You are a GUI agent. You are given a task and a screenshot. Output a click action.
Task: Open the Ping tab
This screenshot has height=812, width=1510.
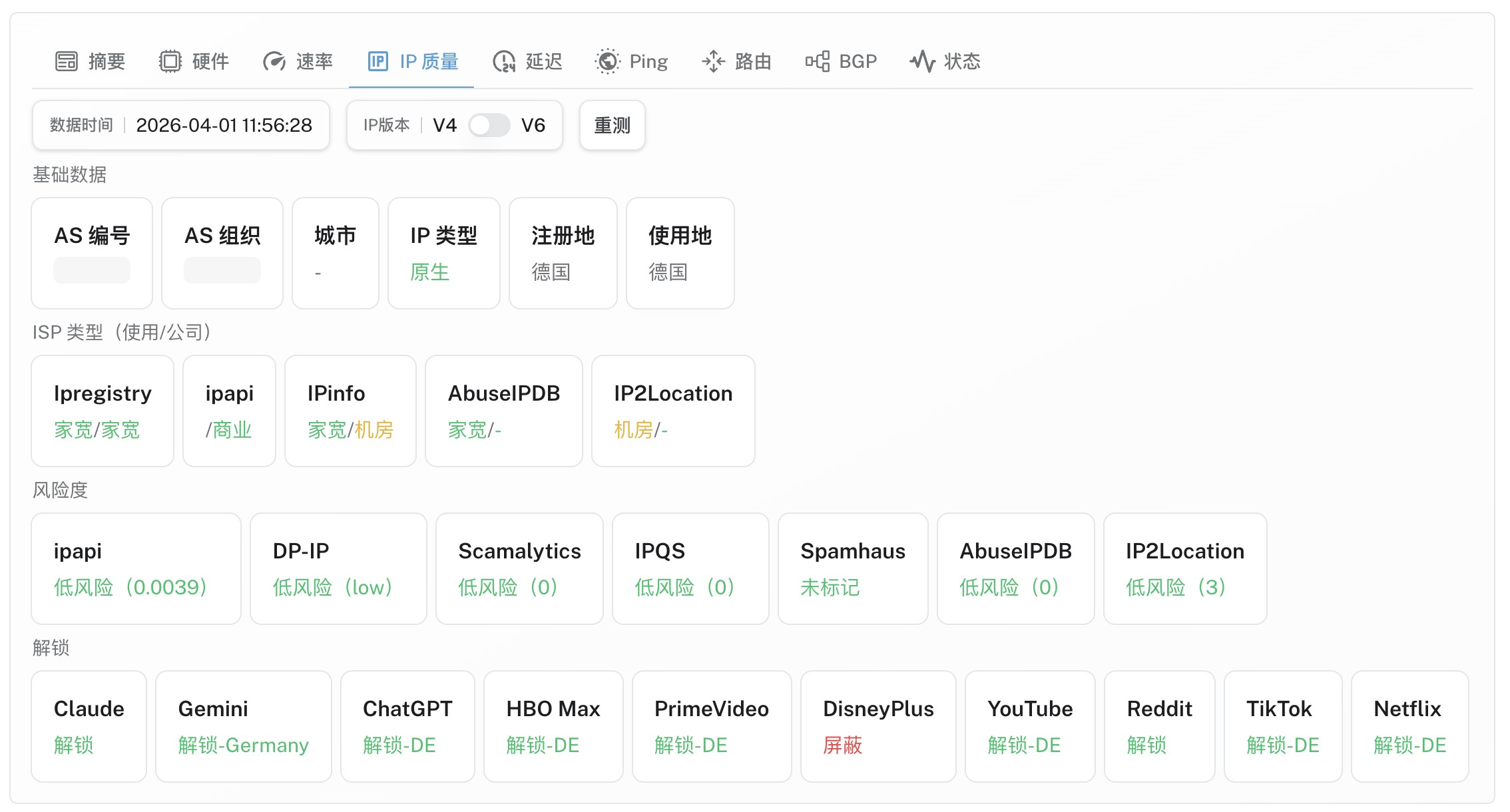pyautogui.click(x=631, y=61)
